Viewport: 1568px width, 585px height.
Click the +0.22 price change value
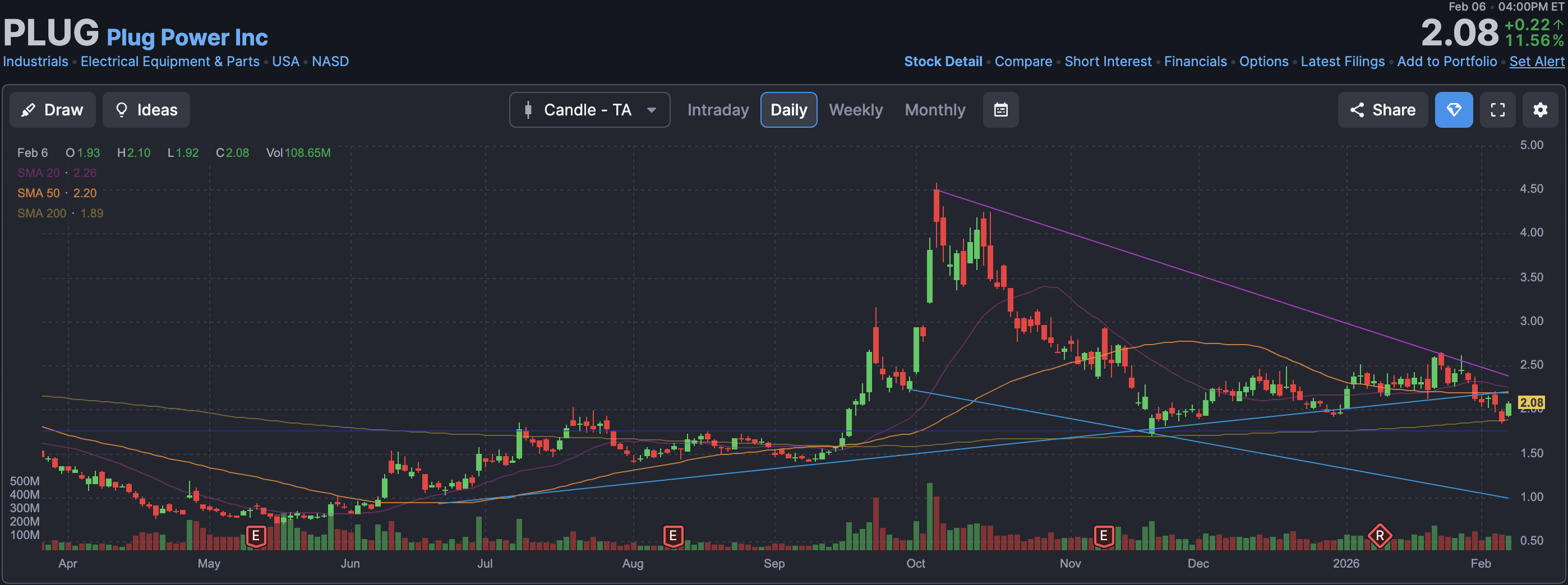coord(1527,25)
